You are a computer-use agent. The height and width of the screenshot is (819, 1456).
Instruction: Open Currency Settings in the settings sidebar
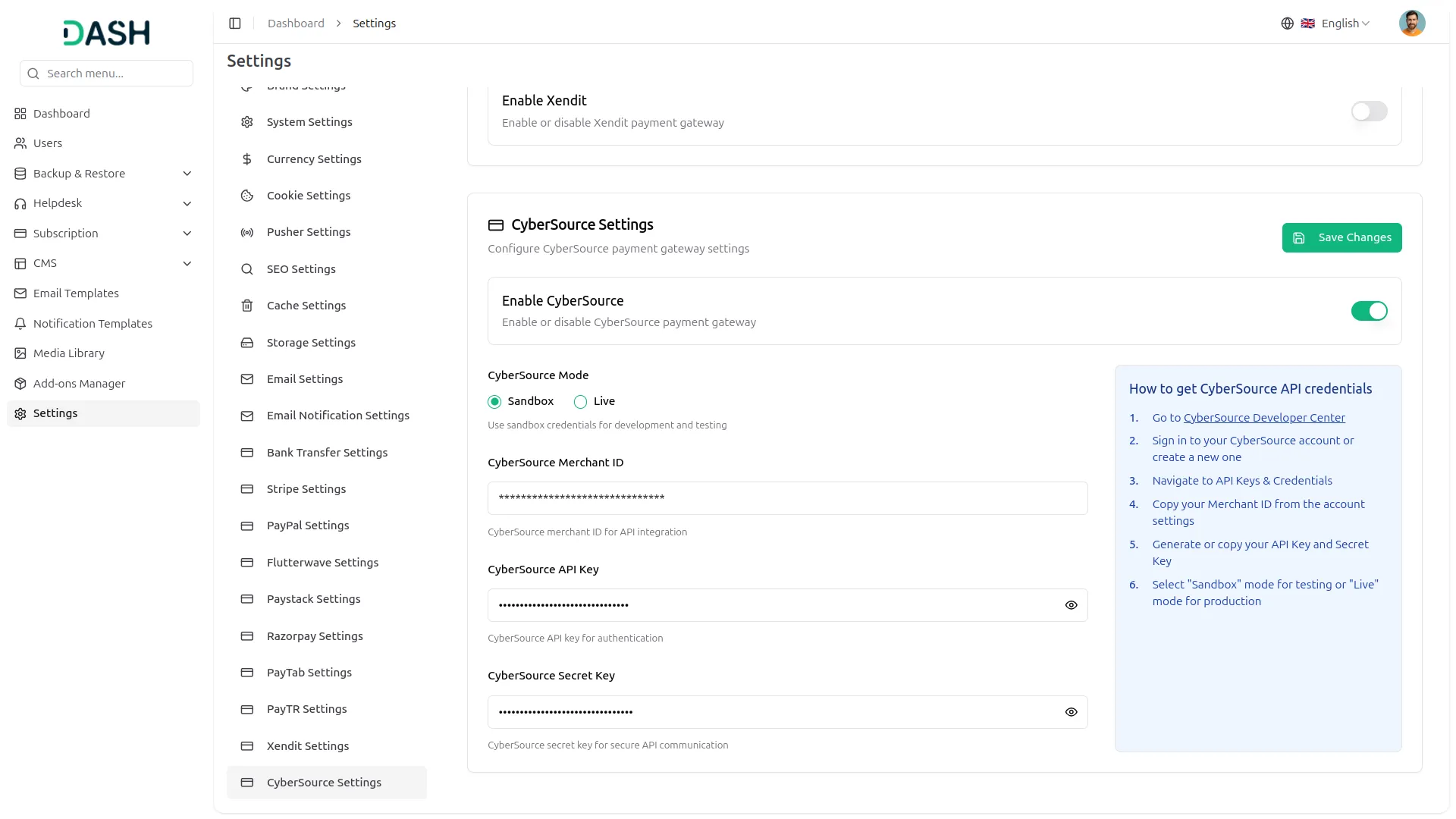313,158
